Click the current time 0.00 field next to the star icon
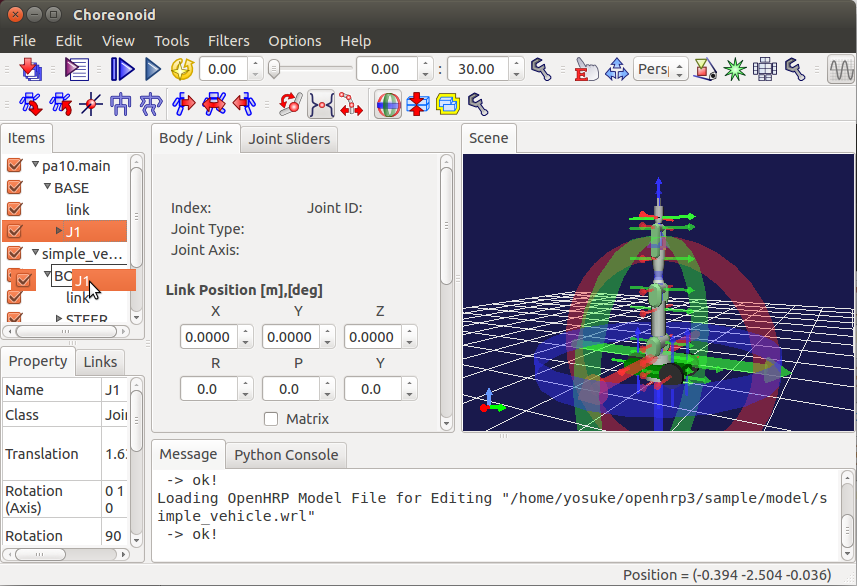This screenshot has height=586, width=857. coord(223,69)
